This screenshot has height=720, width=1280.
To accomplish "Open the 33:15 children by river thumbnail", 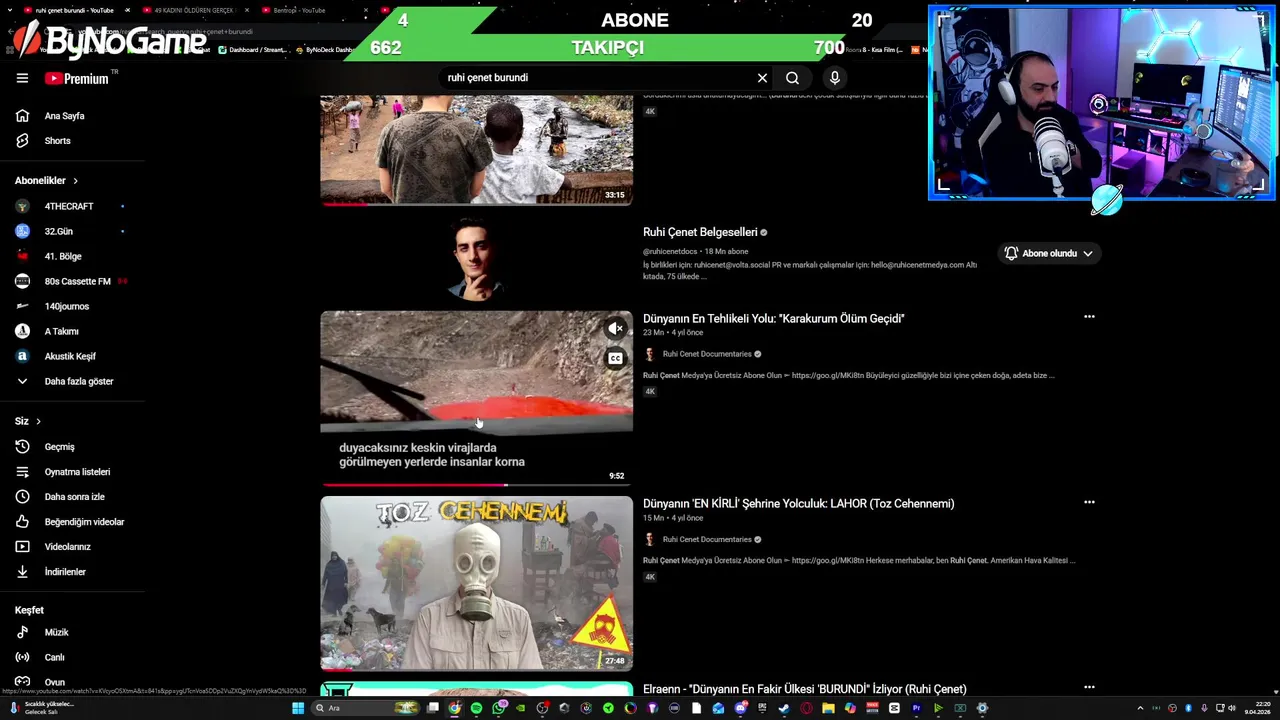I will [476, 150].
